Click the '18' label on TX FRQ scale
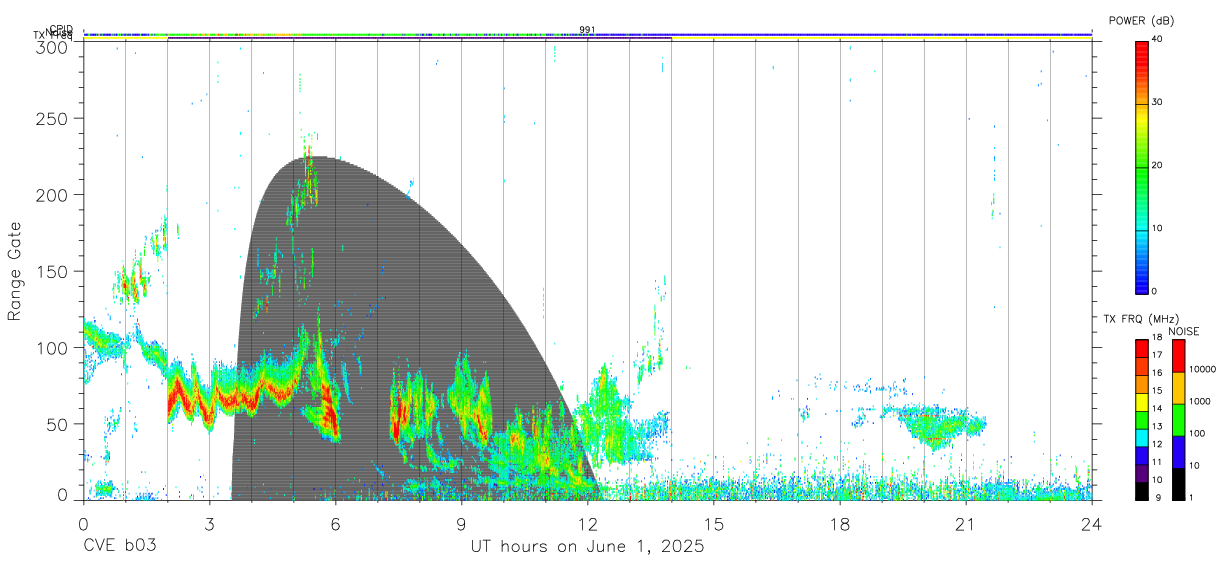The width and height of the screenshot is (1228, 567). coord(1156,337)
